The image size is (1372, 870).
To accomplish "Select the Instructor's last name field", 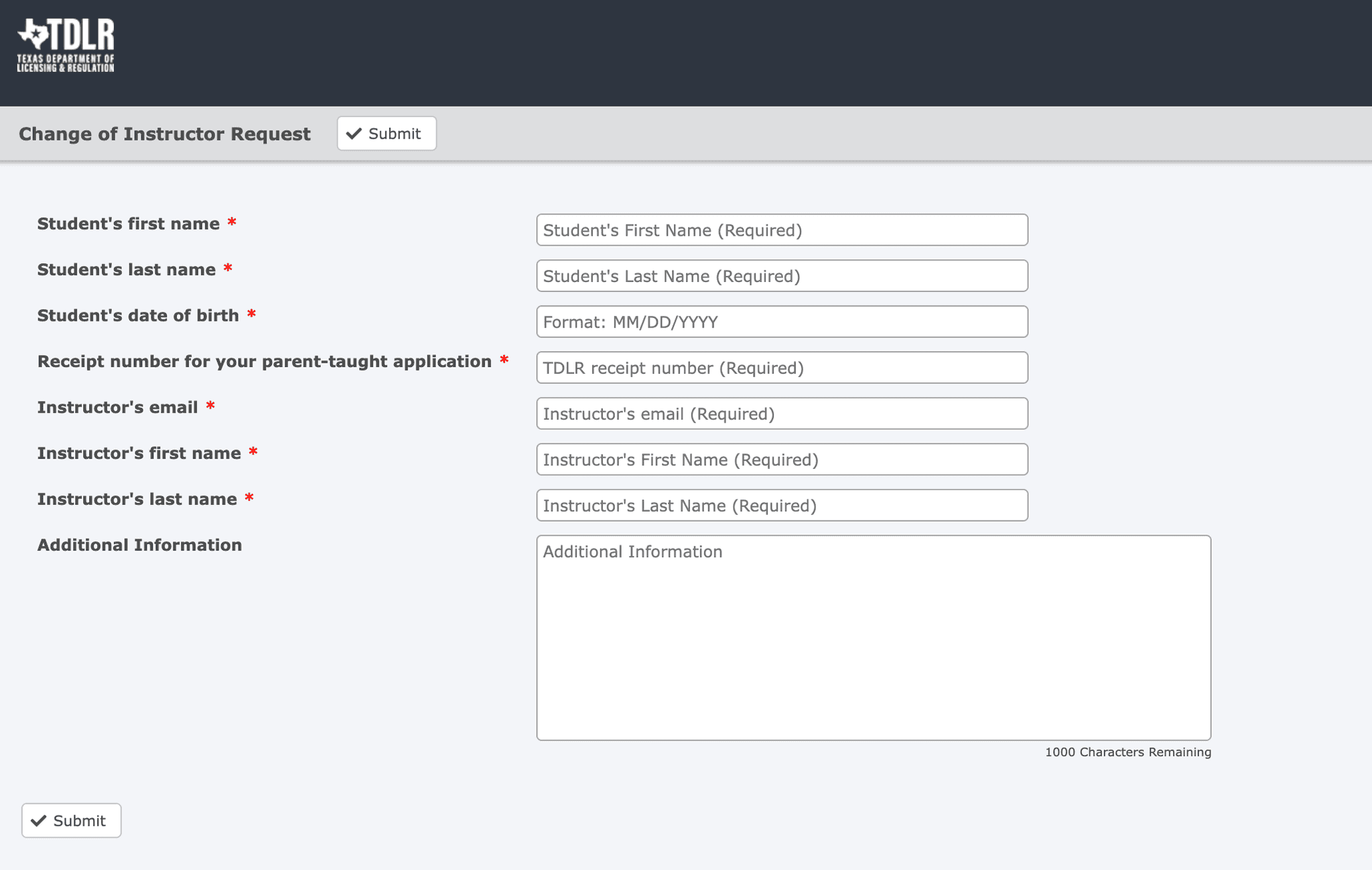I will tap(781, 505).
